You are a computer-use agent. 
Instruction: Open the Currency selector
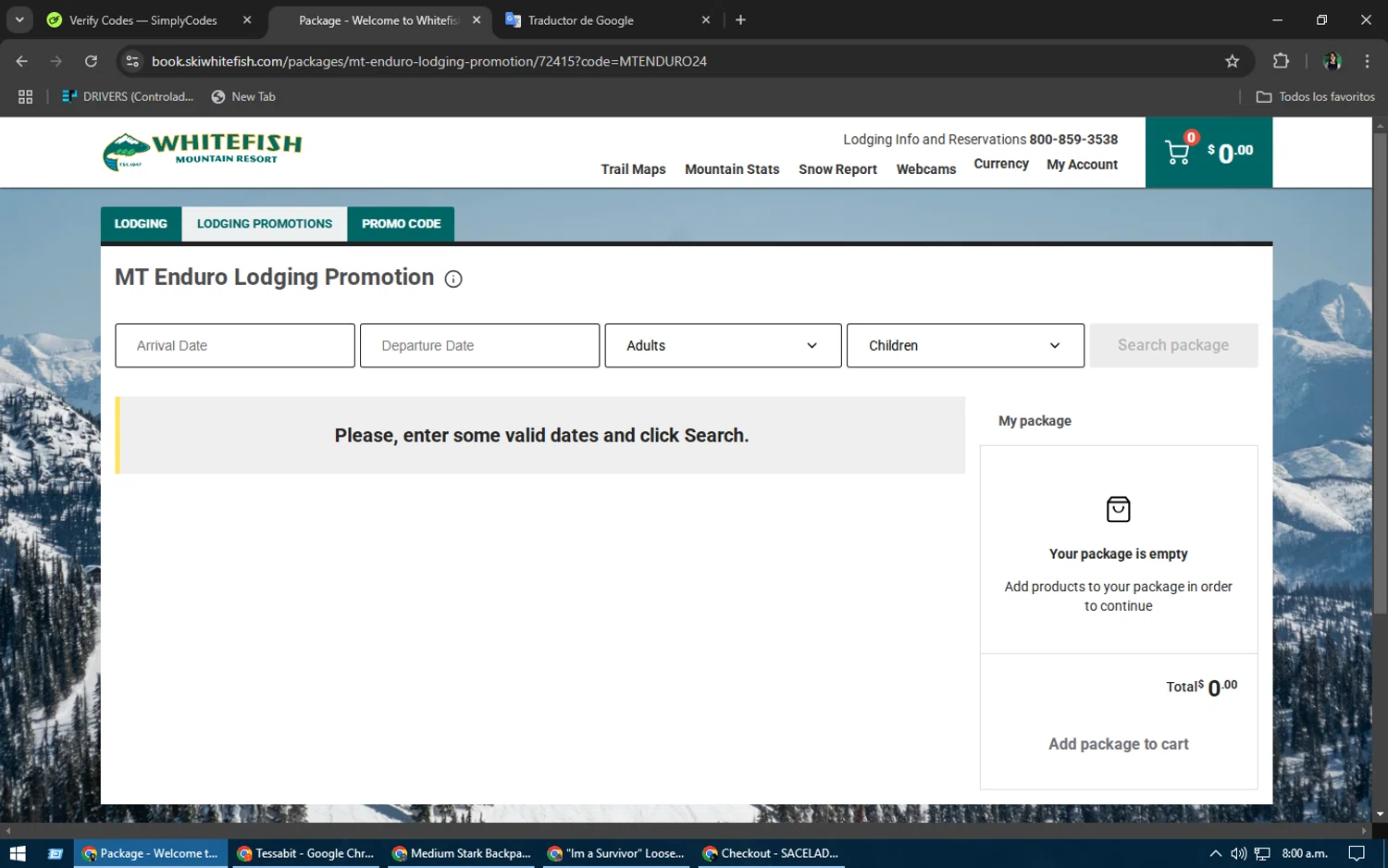coord(1001,164)
